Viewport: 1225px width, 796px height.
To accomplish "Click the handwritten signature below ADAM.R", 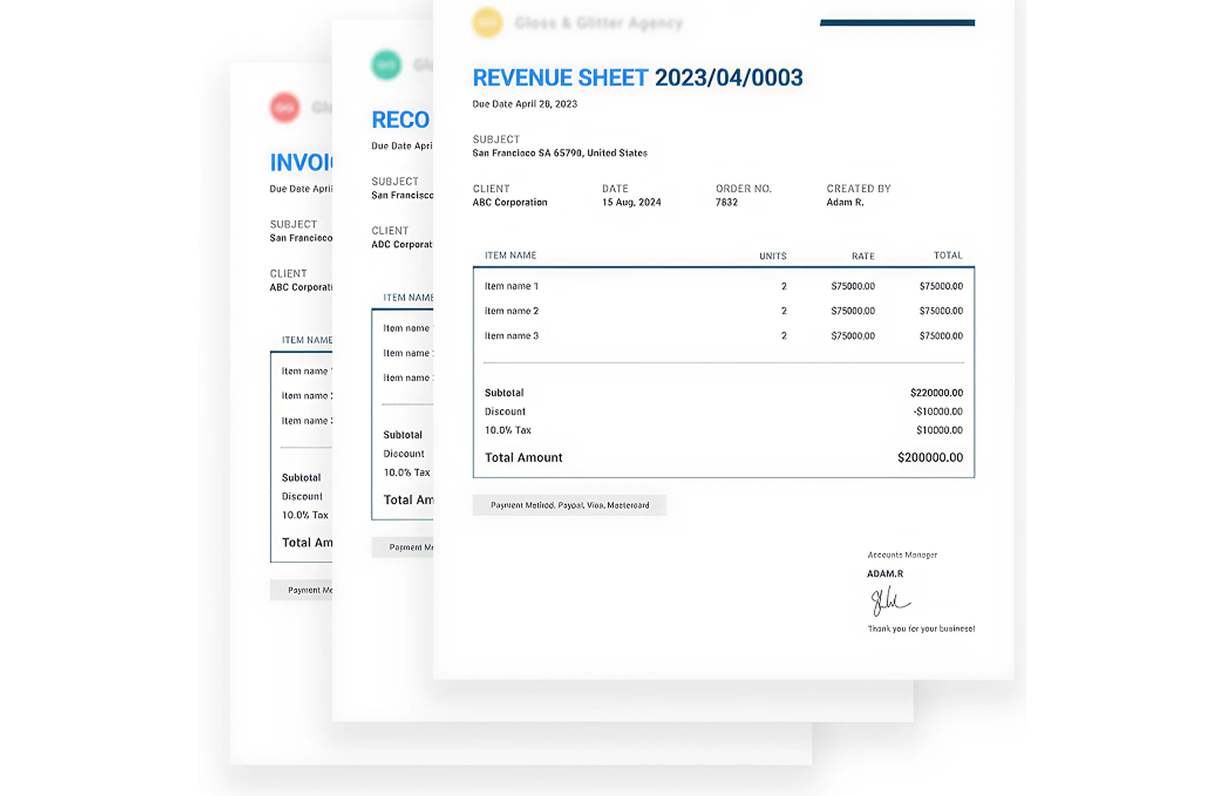I will click(889, 601).
